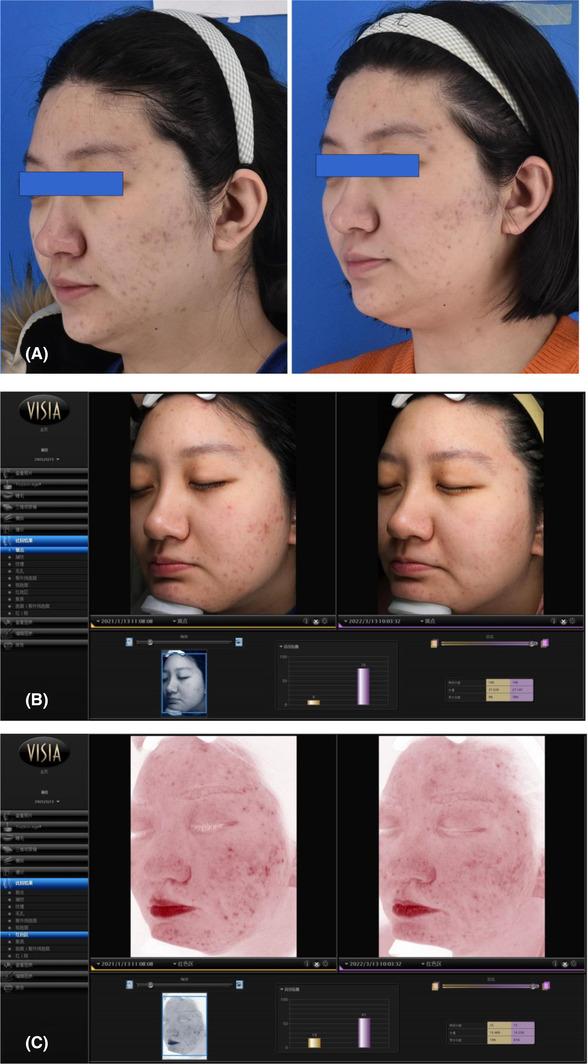Click the info icon on panel B's left image bar

(x=306, y=620)
